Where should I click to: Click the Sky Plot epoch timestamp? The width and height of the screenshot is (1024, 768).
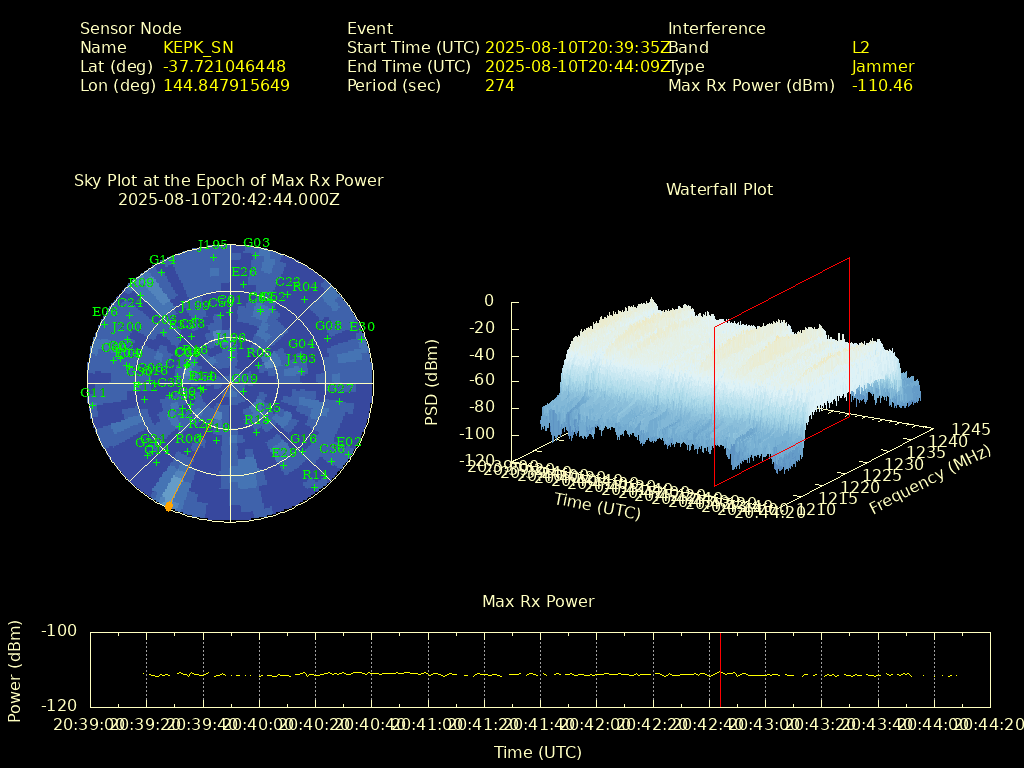click(228, 200)
